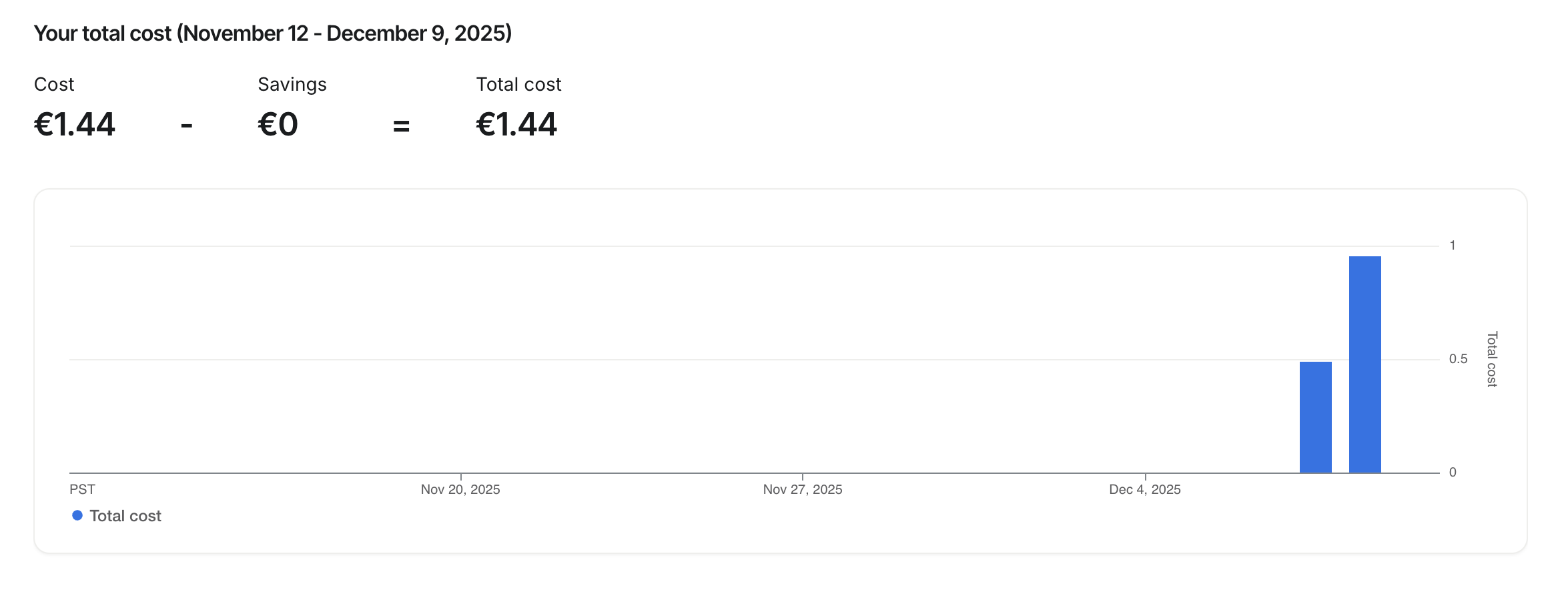Click the 0.5 y-axis tick label
This screenshot has width=1568, height=590.
(x=1458, y=359)
